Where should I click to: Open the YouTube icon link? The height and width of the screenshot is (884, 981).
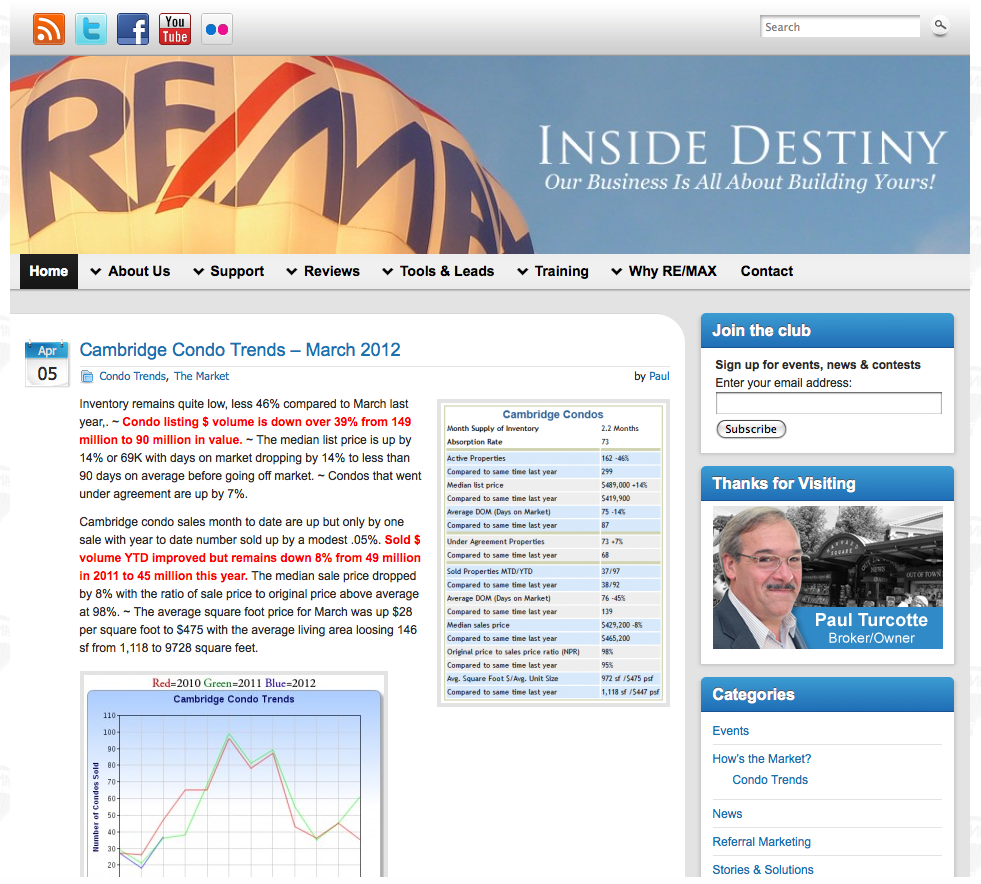click(175, 29)
